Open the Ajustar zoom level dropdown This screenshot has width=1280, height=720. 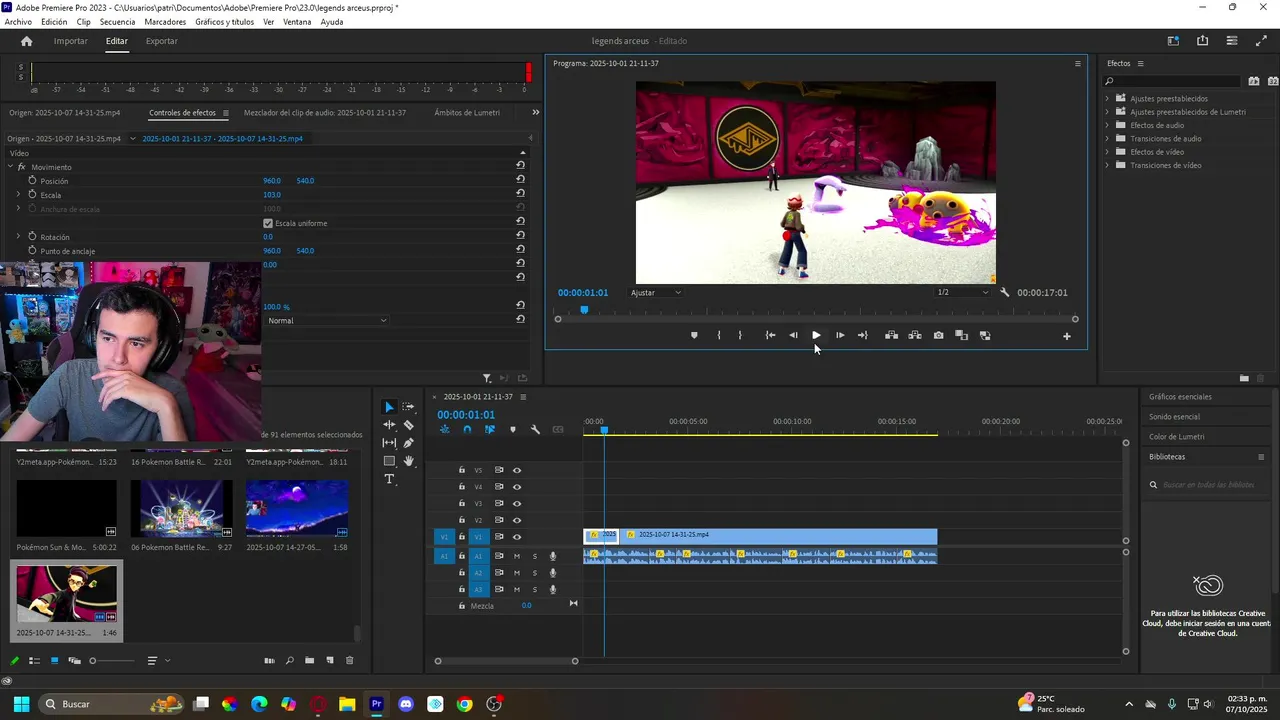tap(656, 293)
